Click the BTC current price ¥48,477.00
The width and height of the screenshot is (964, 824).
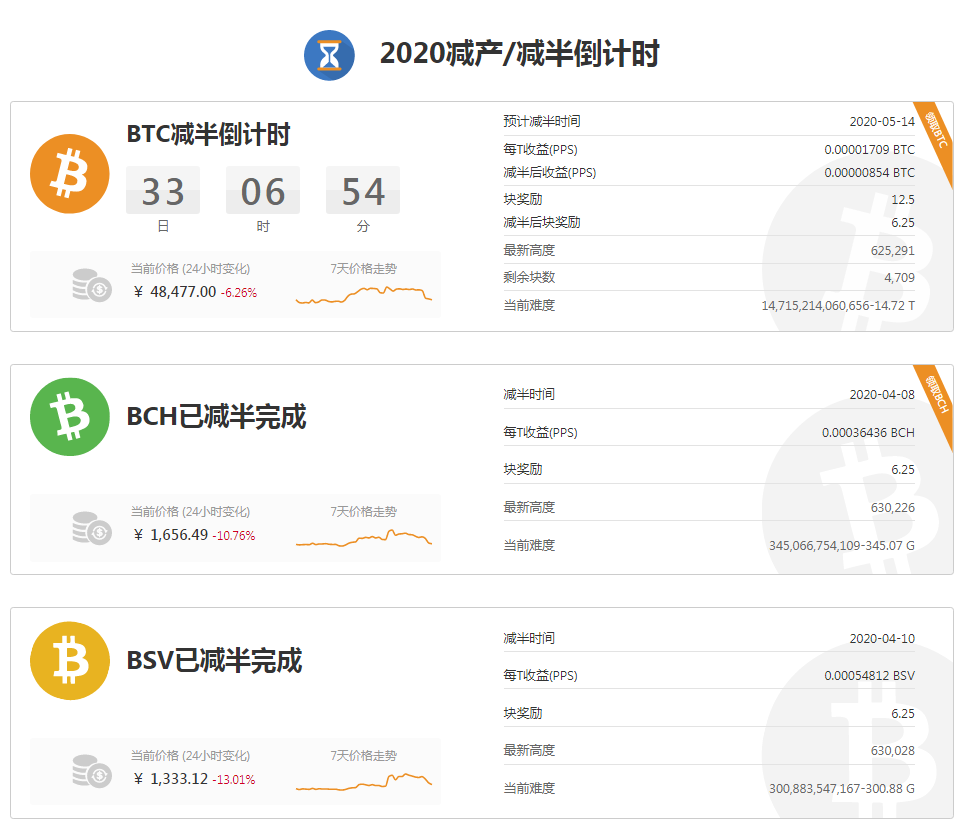[182, 292]
